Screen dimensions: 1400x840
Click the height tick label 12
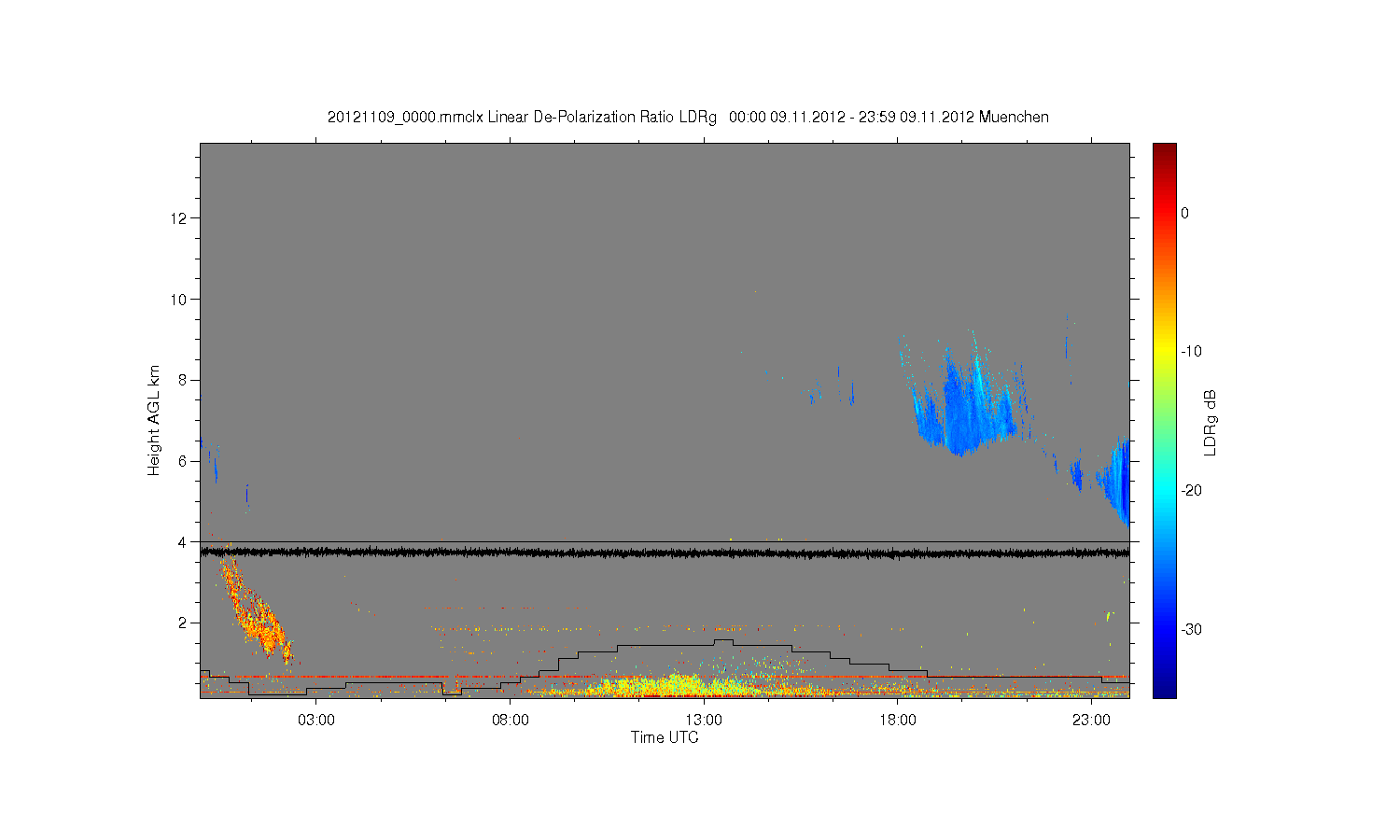179,218
